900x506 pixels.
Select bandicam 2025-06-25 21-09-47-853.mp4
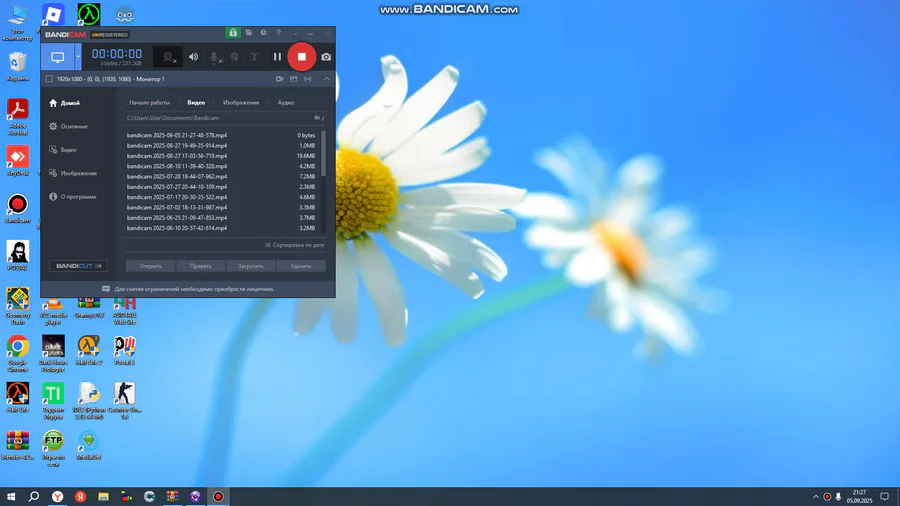point(222,218)
